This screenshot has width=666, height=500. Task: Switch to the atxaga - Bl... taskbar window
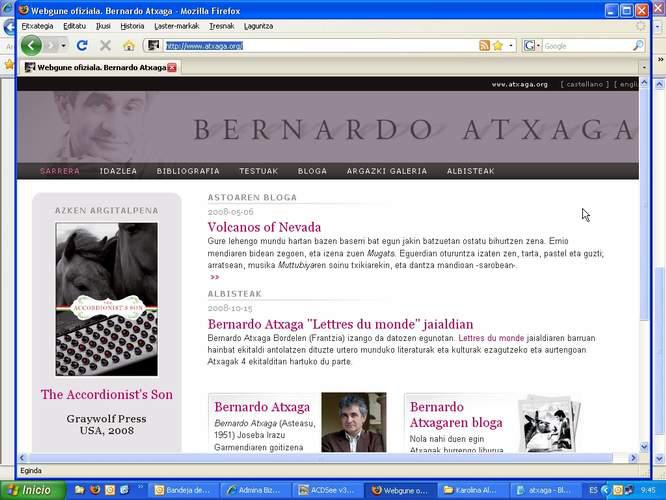click(543, 490)
